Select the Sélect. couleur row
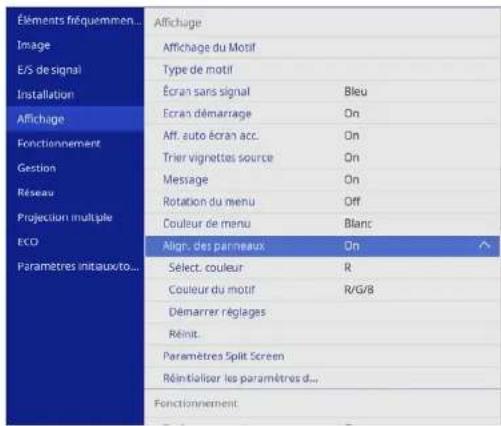 click(322, 267)
